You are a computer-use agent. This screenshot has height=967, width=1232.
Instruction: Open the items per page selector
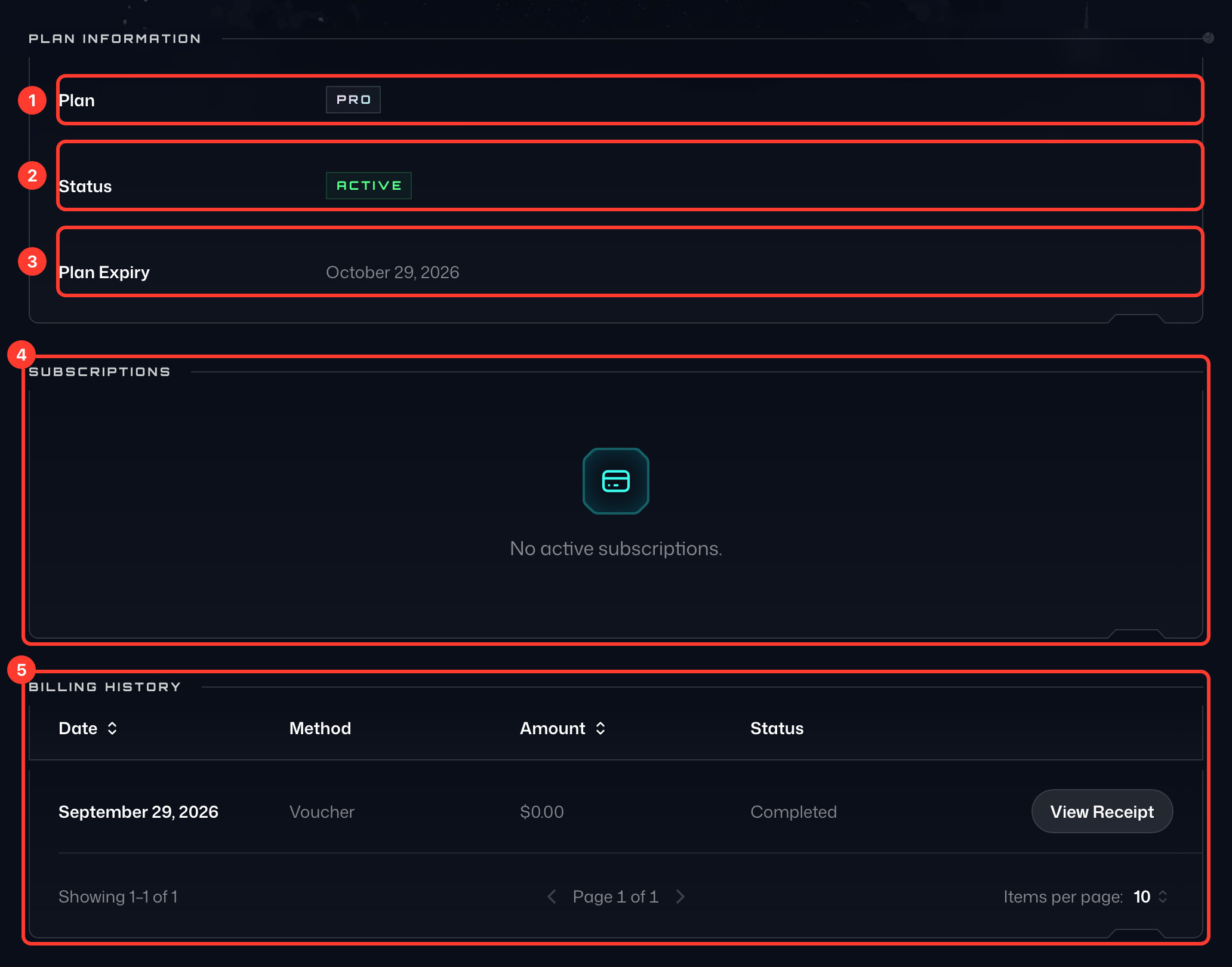[x=1151, y=897]
